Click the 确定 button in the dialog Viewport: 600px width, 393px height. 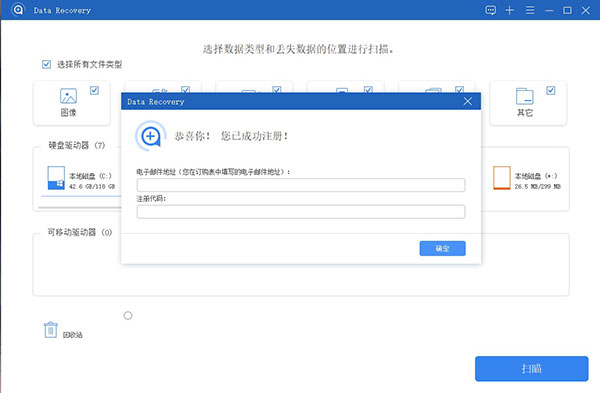click(x=442, y=248)
